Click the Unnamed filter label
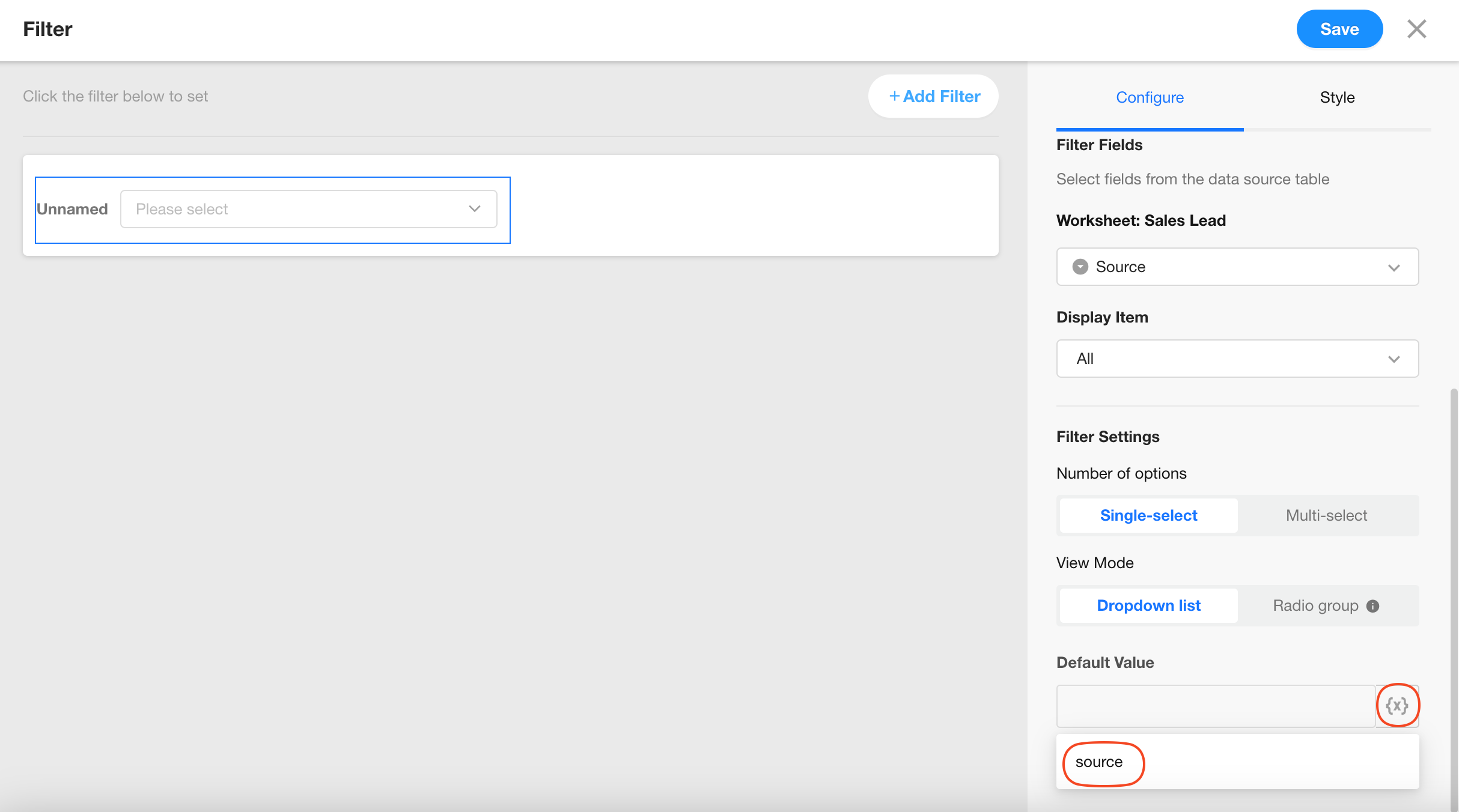The height and width of the screenshot is (812, 1459). 72,209
